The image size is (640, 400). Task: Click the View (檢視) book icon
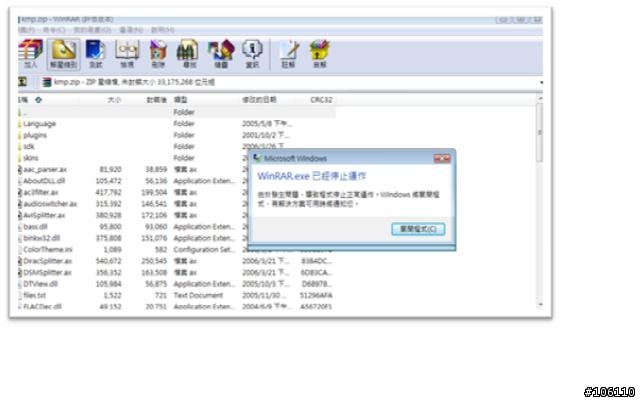[127, 53]
